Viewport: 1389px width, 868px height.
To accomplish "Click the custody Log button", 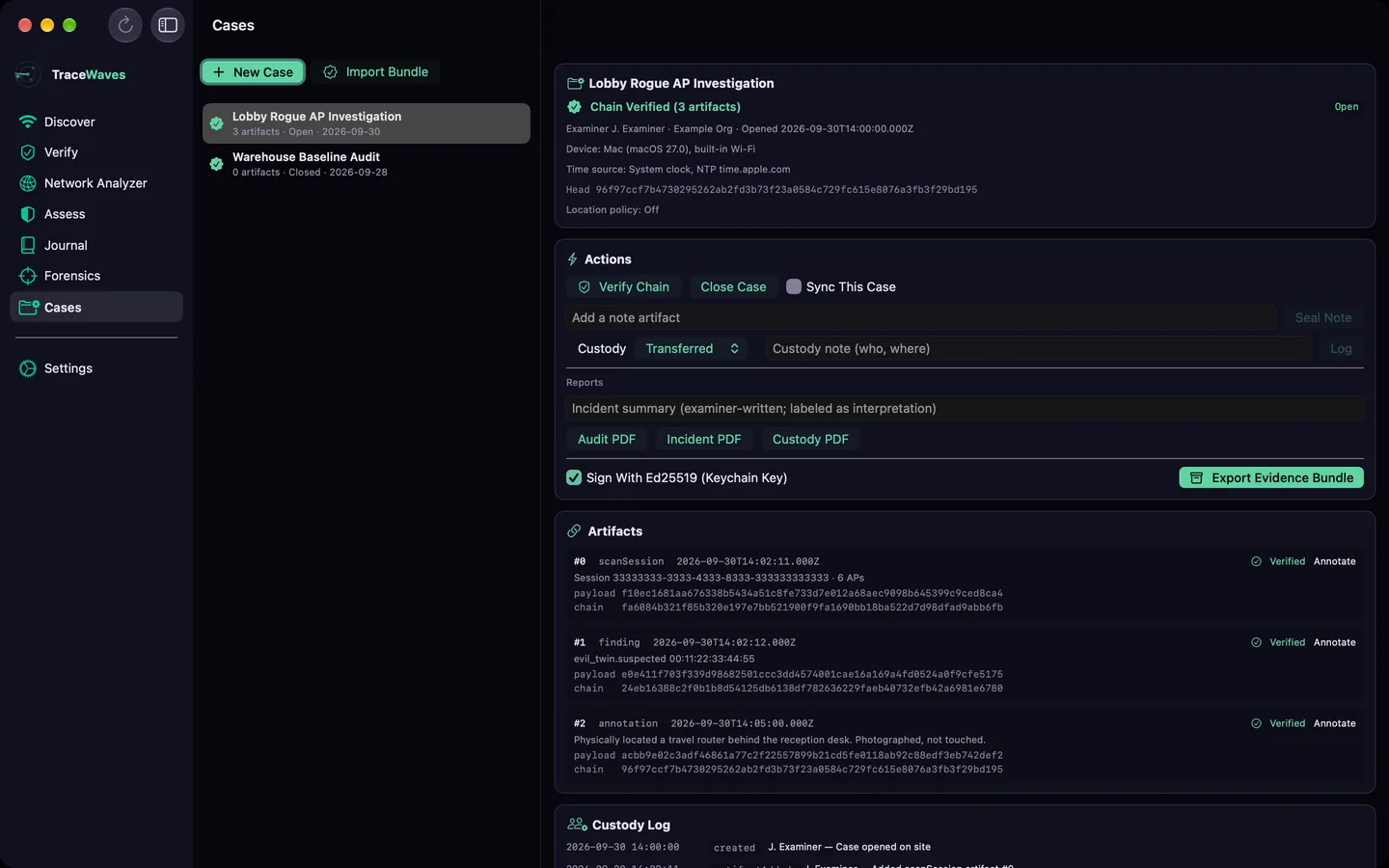I will click(1341, 349).
